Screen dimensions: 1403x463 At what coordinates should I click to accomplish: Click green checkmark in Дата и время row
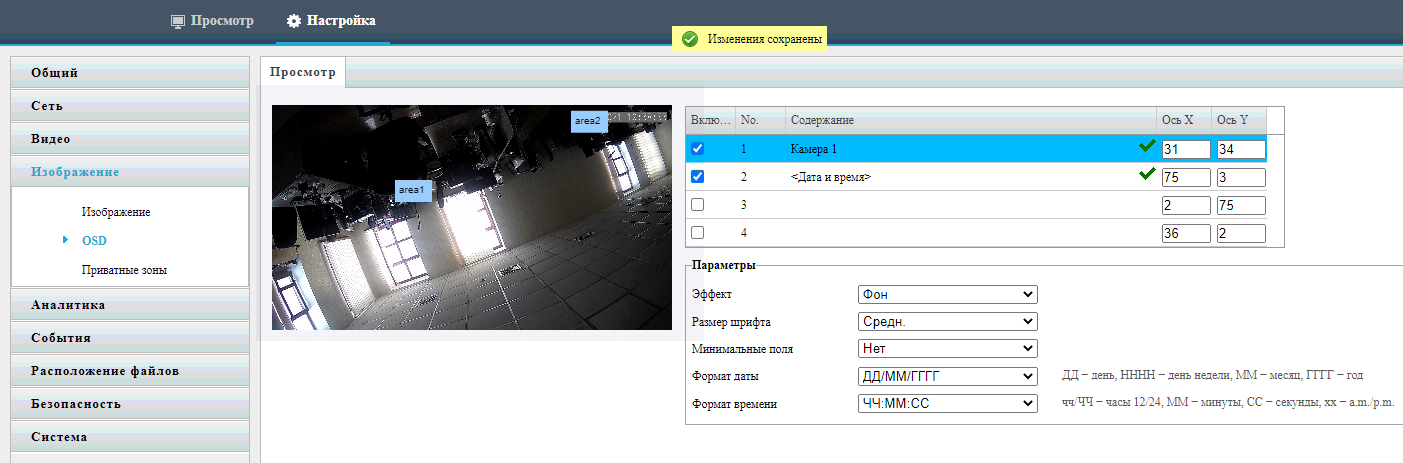pos(1147,175)
